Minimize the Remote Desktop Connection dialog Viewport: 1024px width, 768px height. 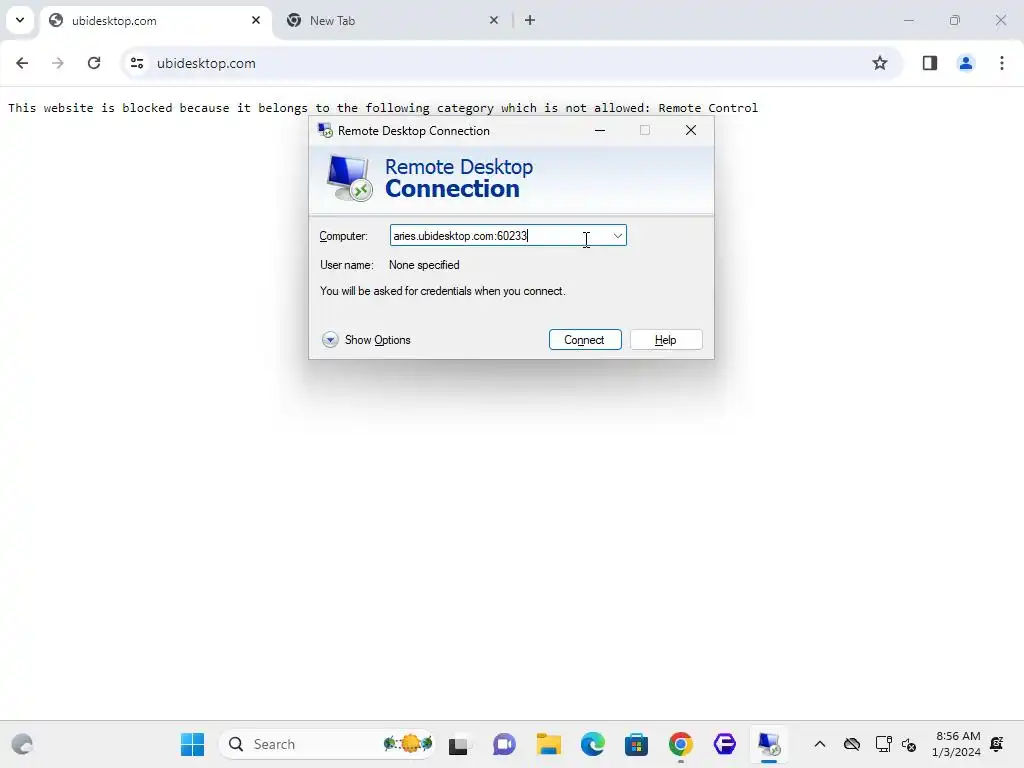coord(600,131)
